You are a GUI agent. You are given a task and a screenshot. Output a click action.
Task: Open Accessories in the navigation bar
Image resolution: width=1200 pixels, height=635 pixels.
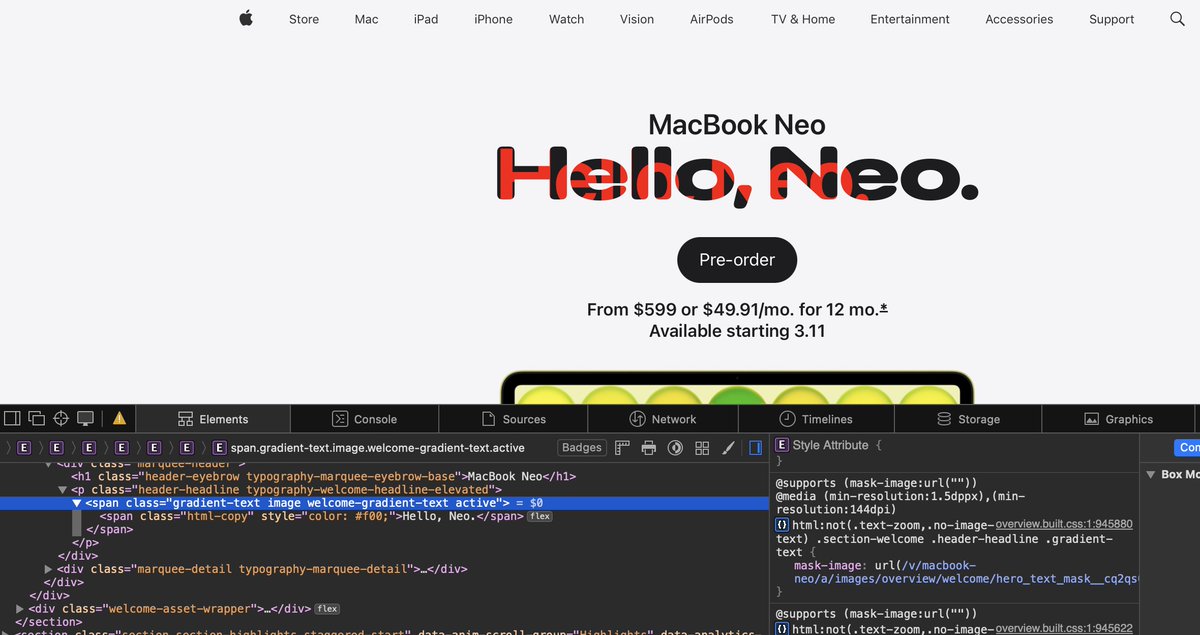pyautogui.click(x=1019, y=19)
